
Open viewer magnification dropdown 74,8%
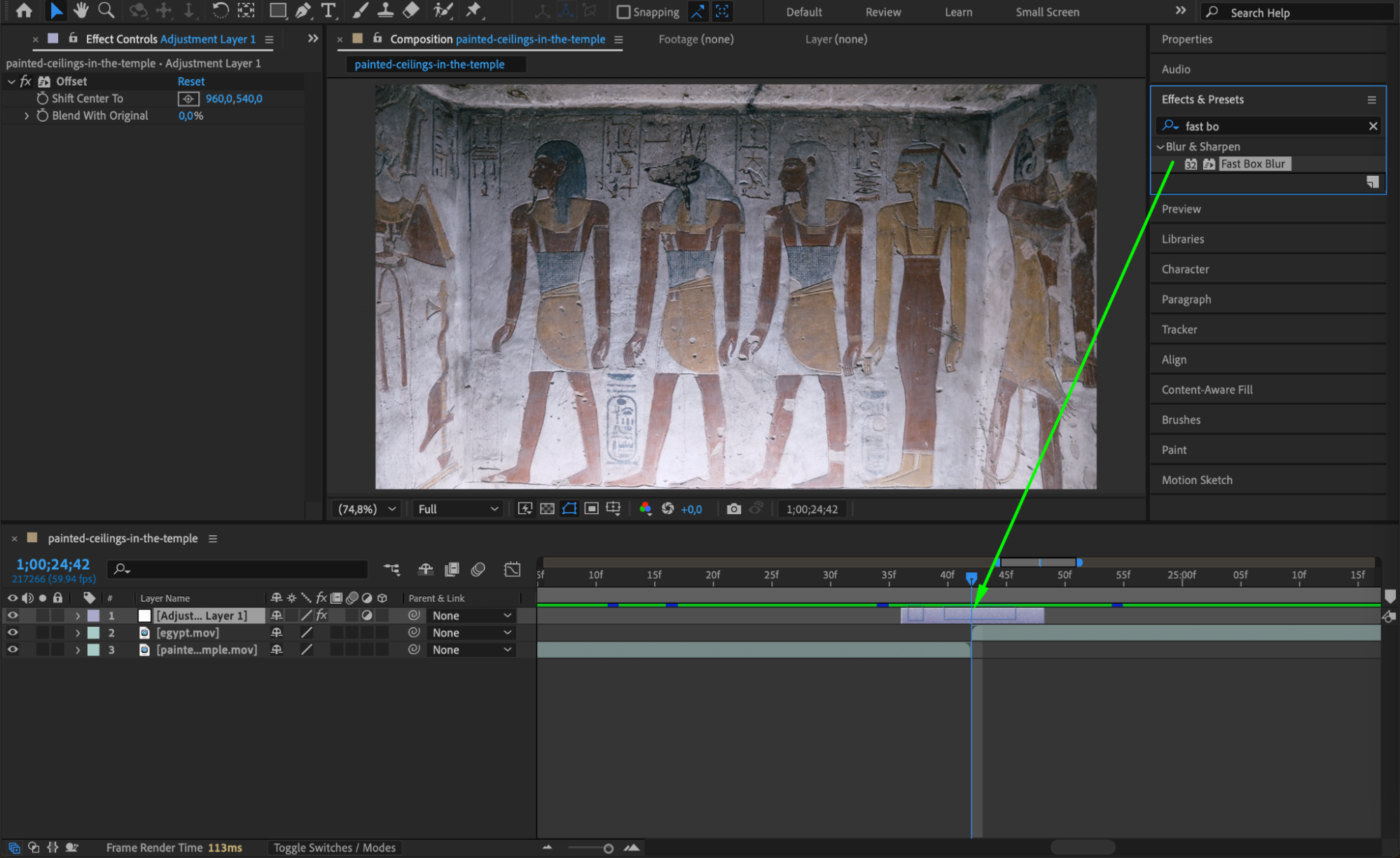pyautogui.click(x=366, y=509)
